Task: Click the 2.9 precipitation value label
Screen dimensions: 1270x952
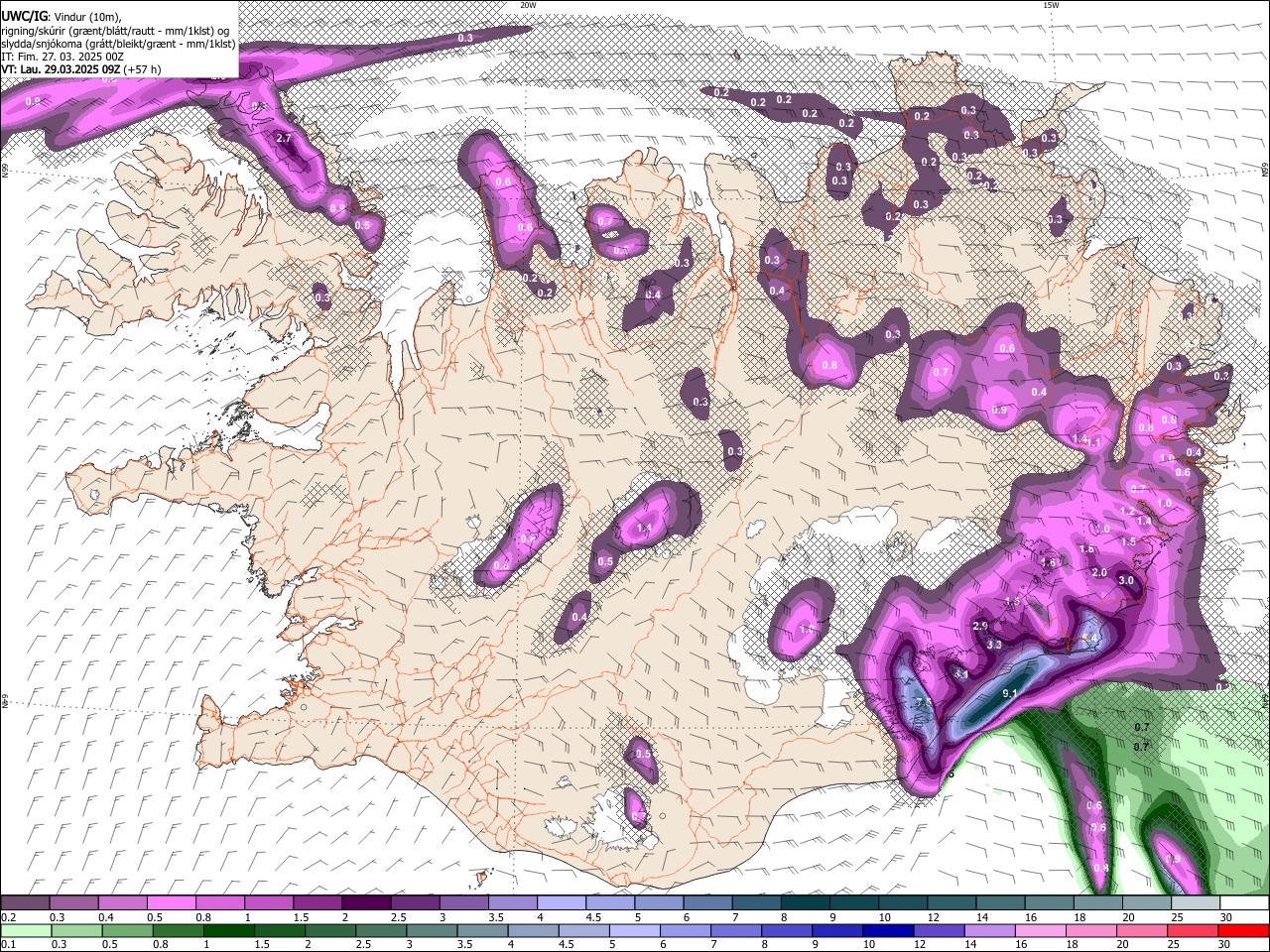Action: [980, 626]
